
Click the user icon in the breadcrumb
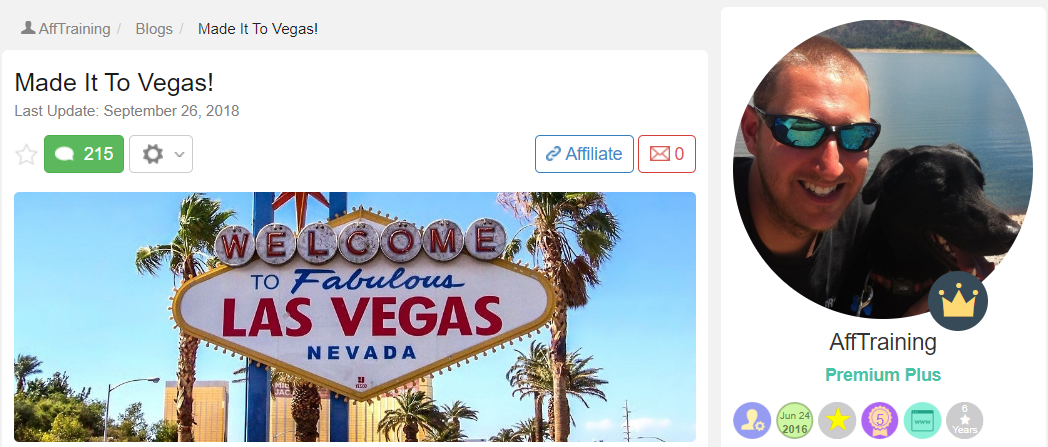coord(28,28)
